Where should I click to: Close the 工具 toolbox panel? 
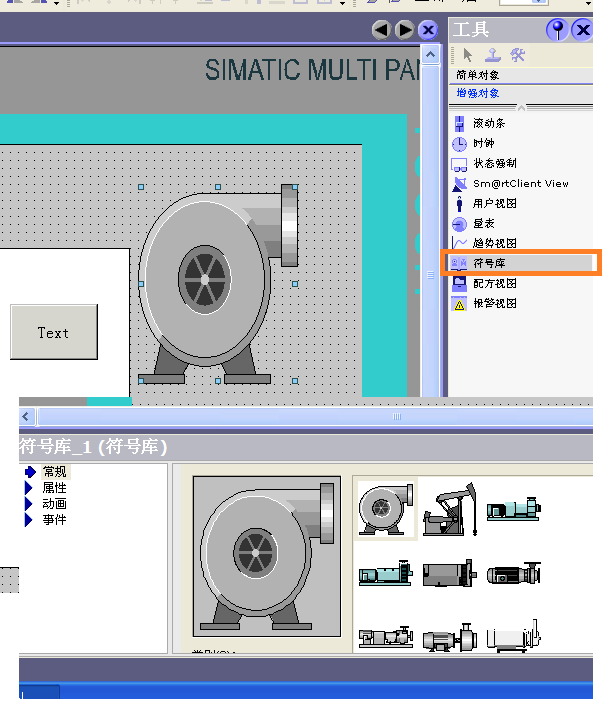point(583,30)
